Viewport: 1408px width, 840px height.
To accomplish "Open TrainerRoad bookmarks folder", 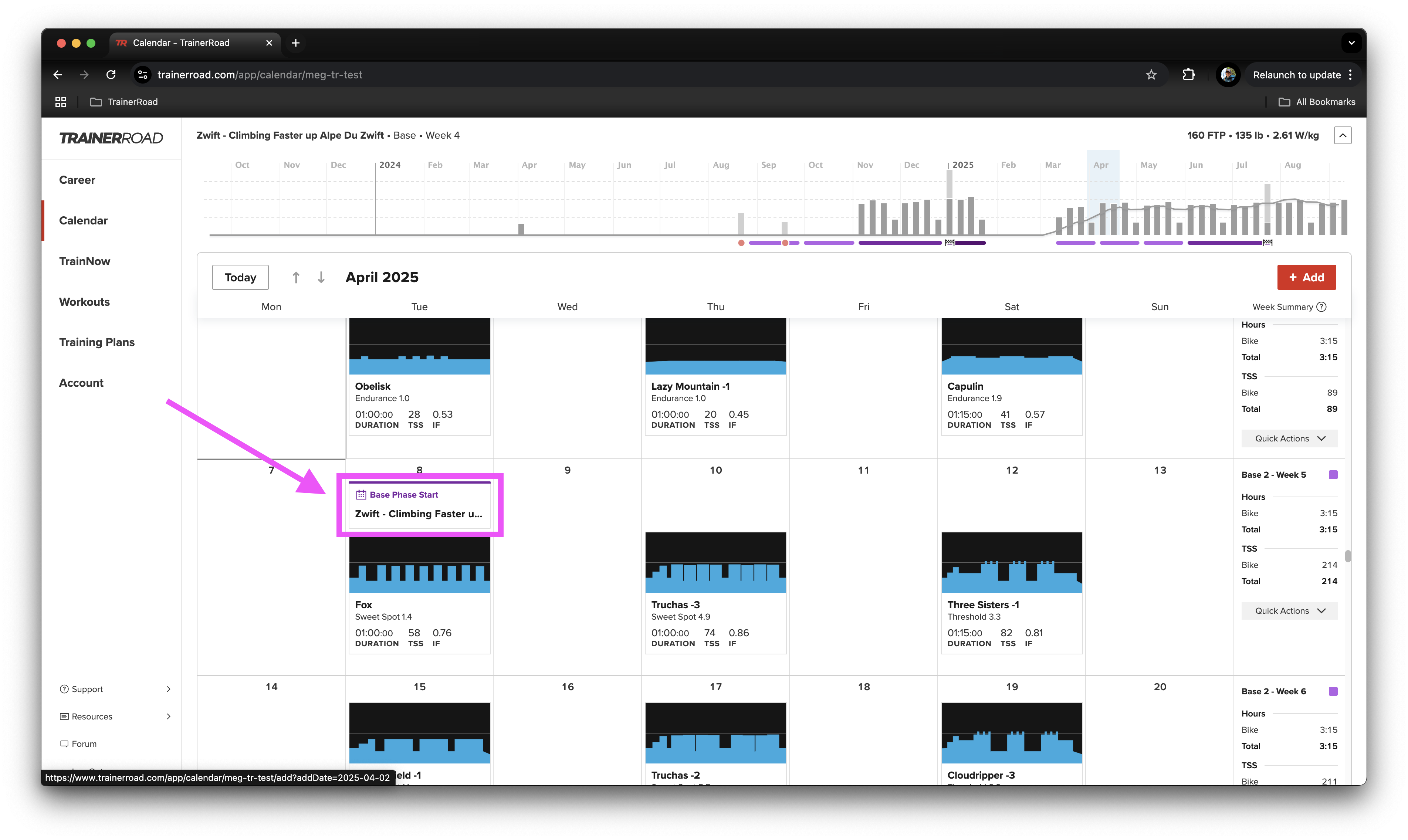I will [x=124, y=102].
